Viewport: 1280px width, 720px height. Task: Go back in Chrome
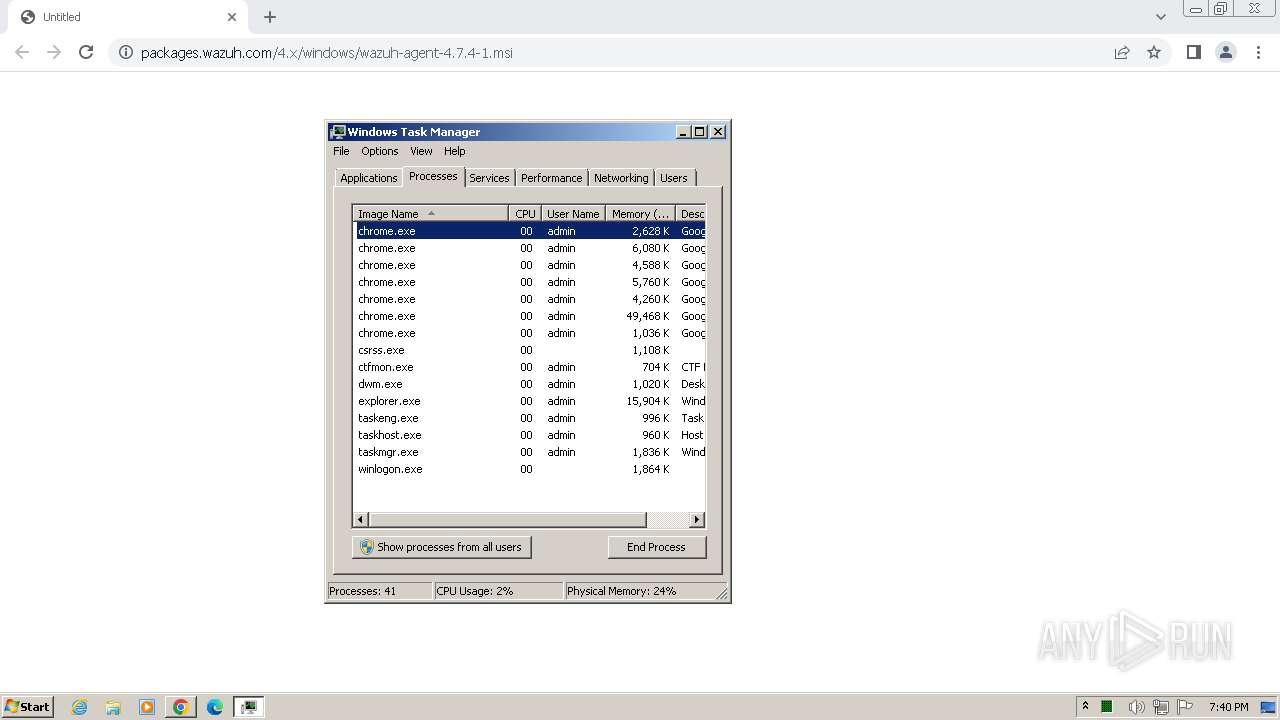22,52
